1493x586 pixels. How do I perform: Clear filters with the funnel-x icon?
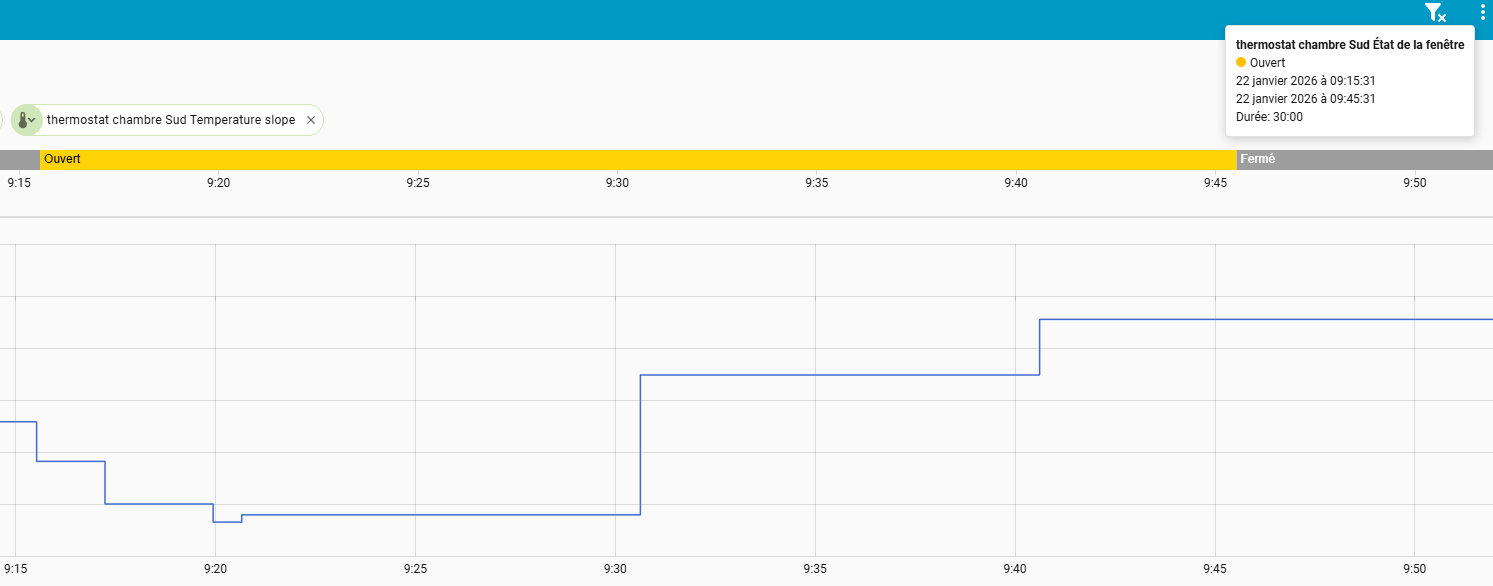(1435, 13)
